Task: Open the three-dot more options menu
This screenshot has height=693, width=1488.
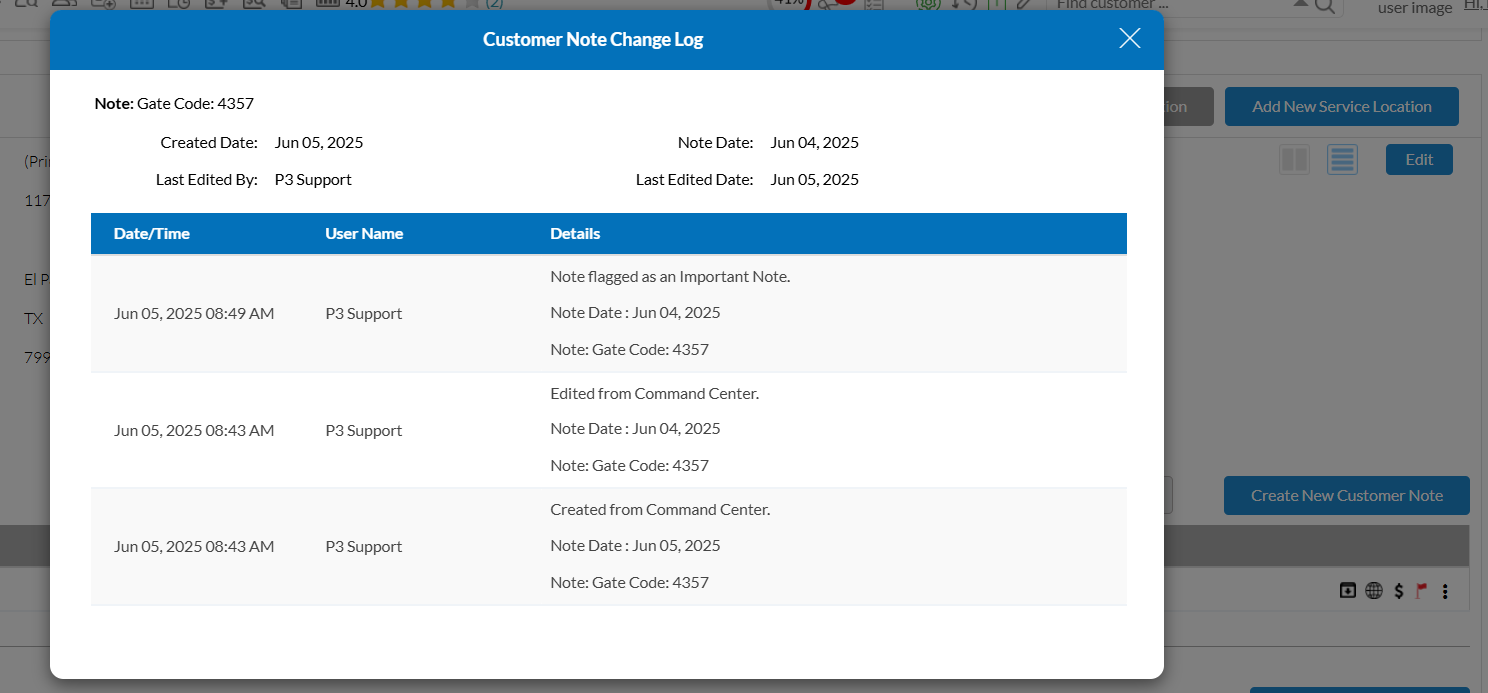Action: (1445, 592)
